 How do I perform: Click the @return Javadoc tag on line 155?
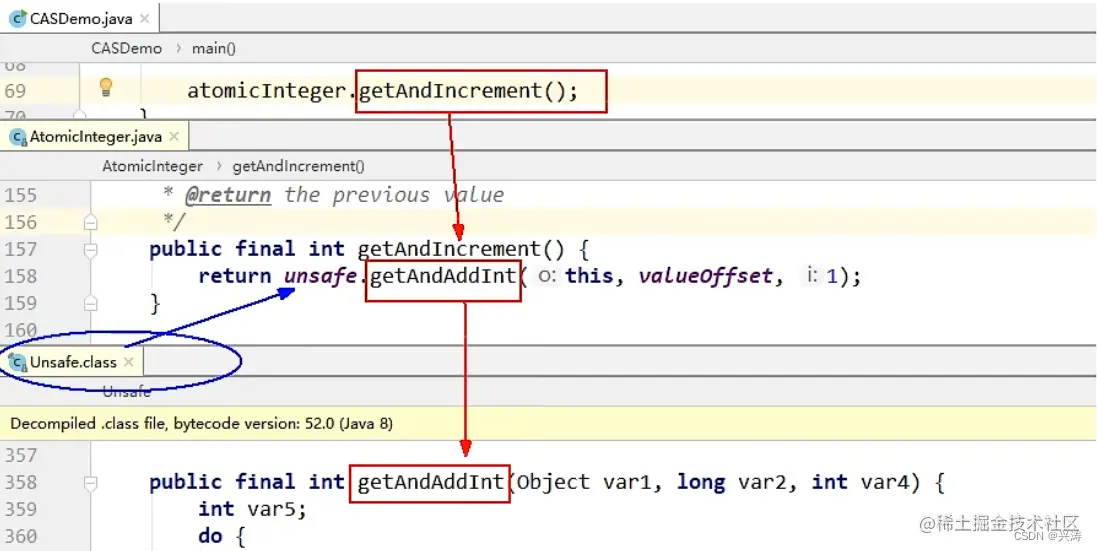pos(228,195)
